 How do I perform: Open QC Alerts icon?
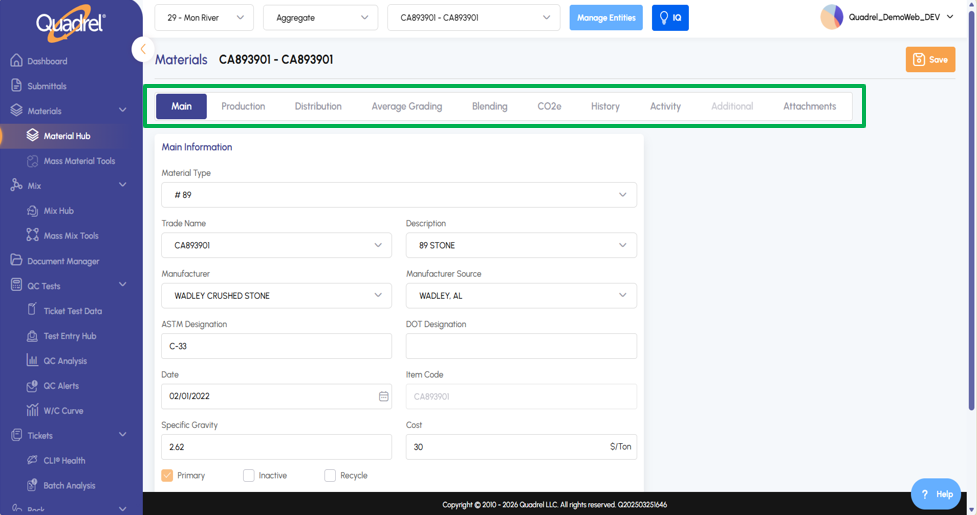32,385
